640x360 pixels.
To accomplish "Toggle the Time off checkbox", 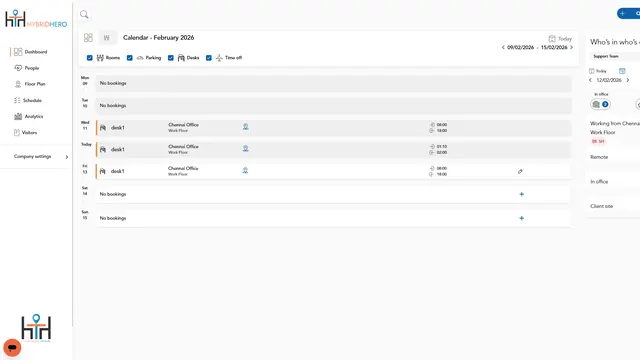I will (209, 58).
